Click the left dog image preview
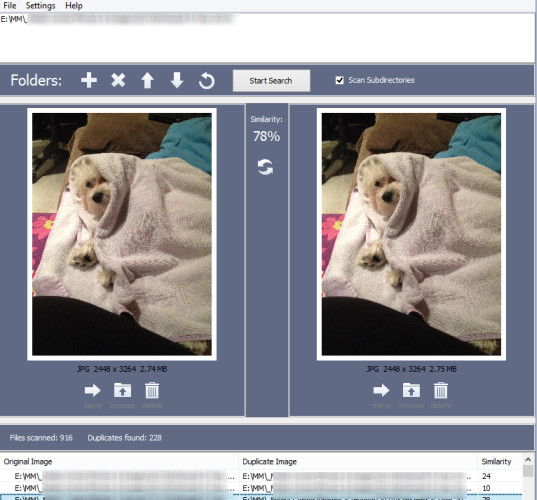537x500 pixels. [122, 234]
